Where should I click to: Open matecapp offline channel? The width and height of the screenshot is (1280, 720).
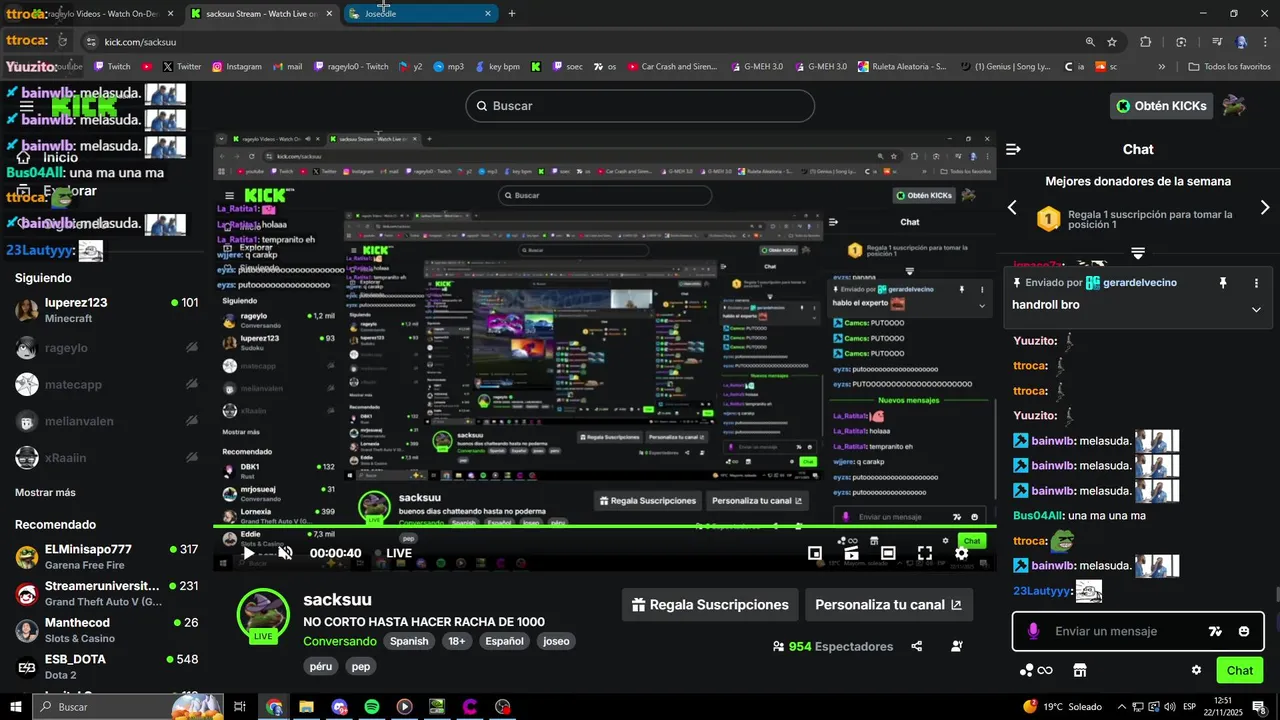coord(106,384)
